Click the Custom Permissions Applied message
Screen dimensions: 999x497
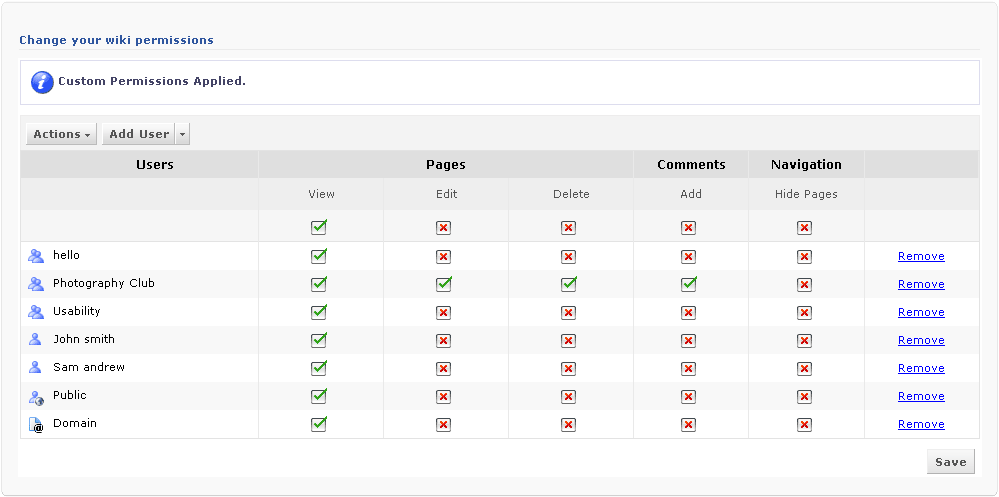pos(152,82)
